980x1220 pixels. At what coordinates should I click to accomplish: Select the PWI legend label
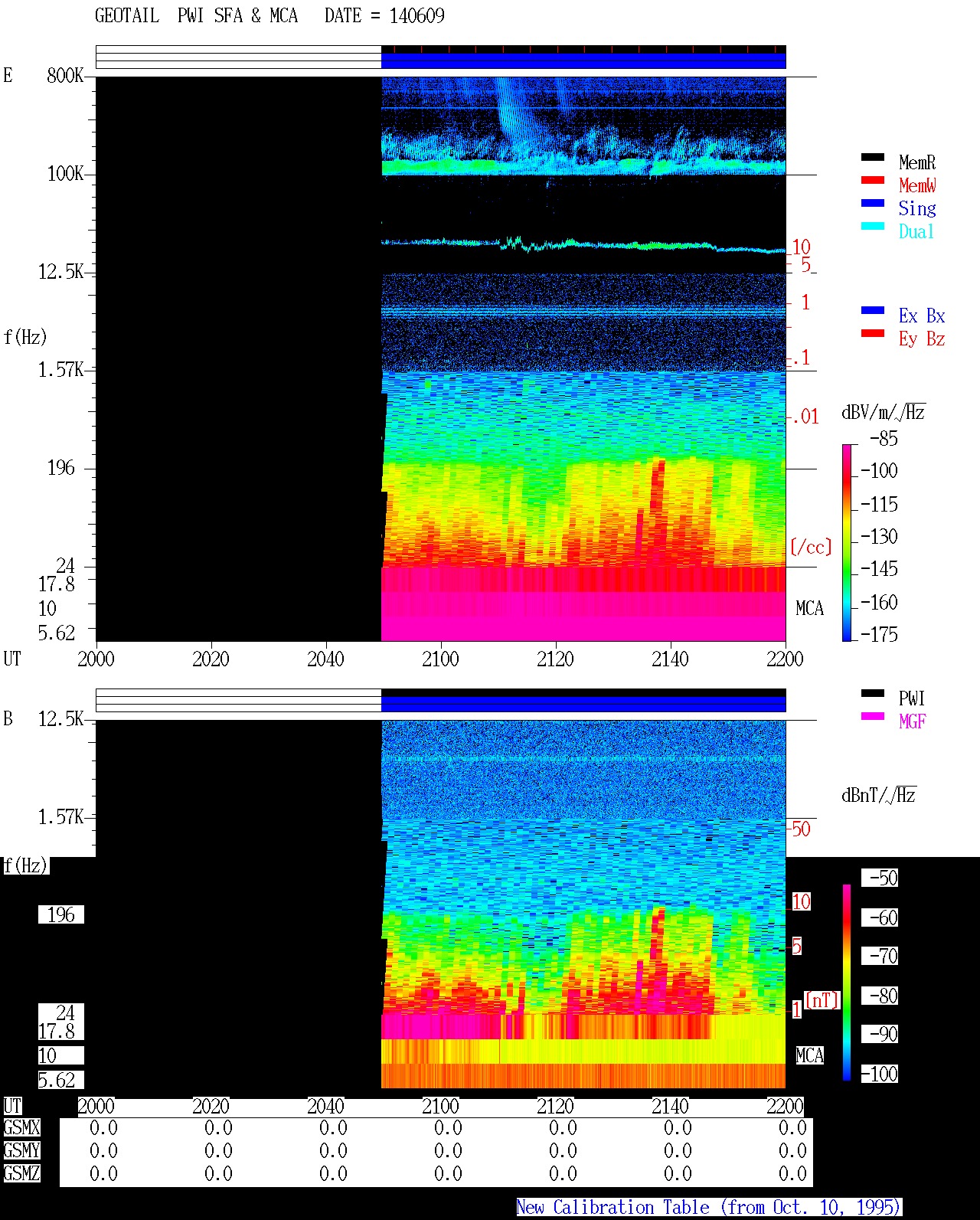point(912,698)
